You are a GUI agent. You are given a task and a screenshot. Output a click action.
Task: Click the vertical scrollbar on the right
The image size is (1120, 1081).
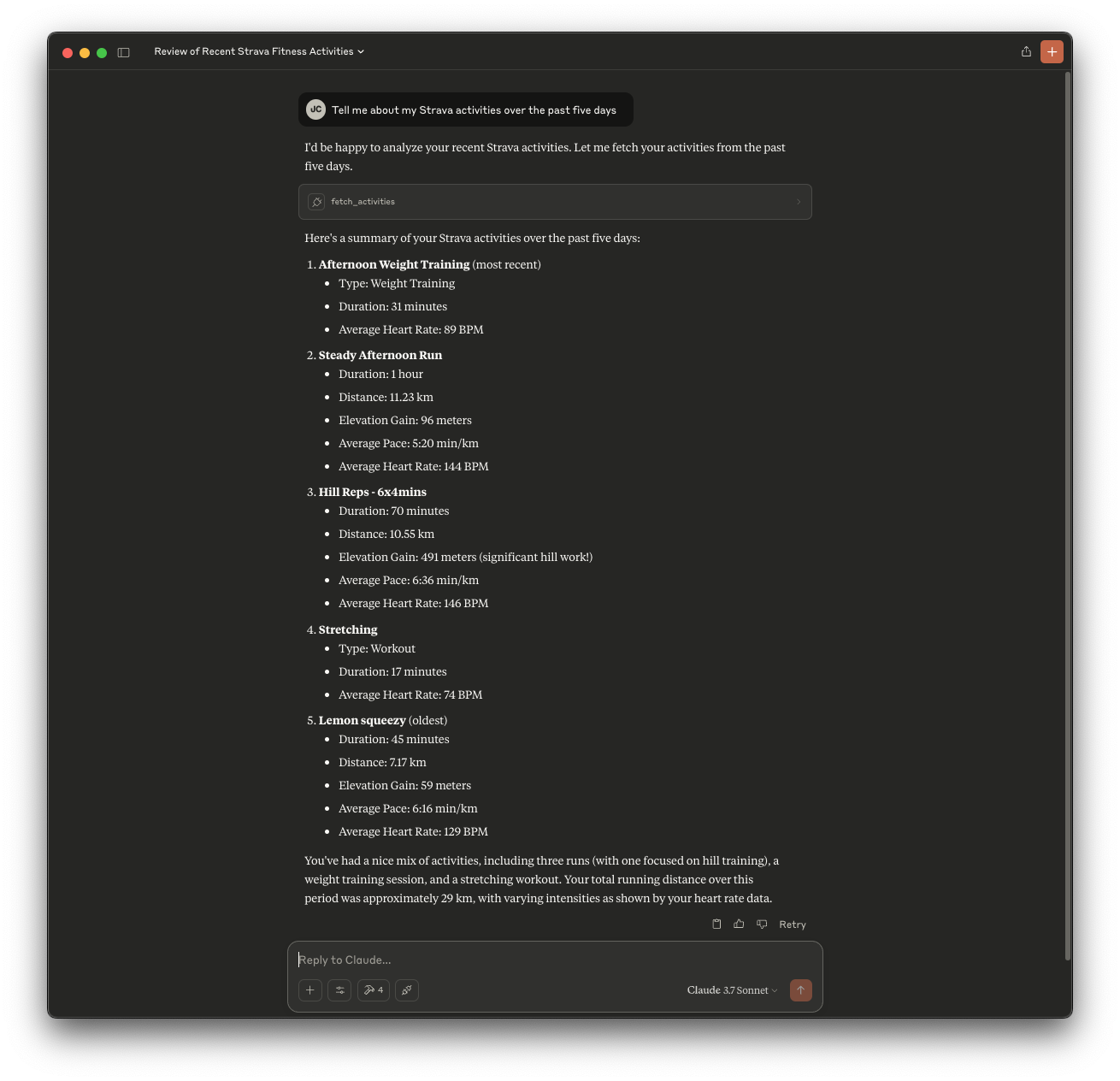coord(1067,513)
